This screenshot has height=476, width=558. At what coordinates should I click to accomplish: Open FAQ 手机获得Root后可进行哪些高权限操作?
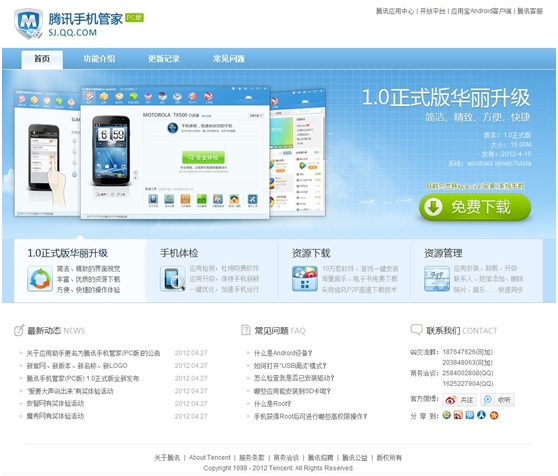tap(310, 416)
